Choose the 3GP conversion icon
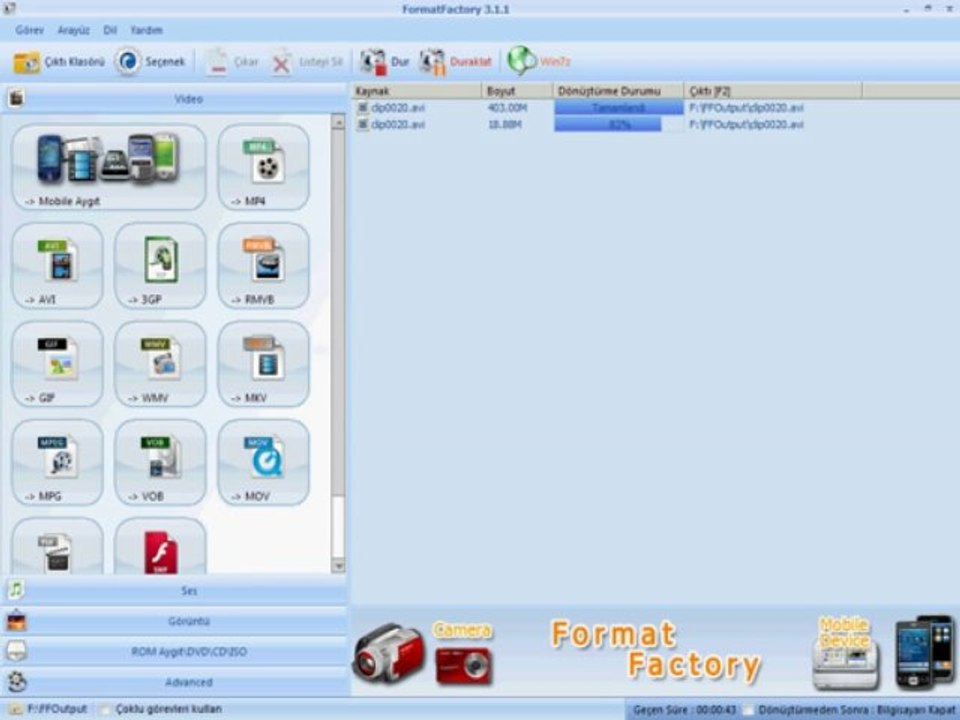The height and width of the screenshot is (720, 960). [160, 266]
